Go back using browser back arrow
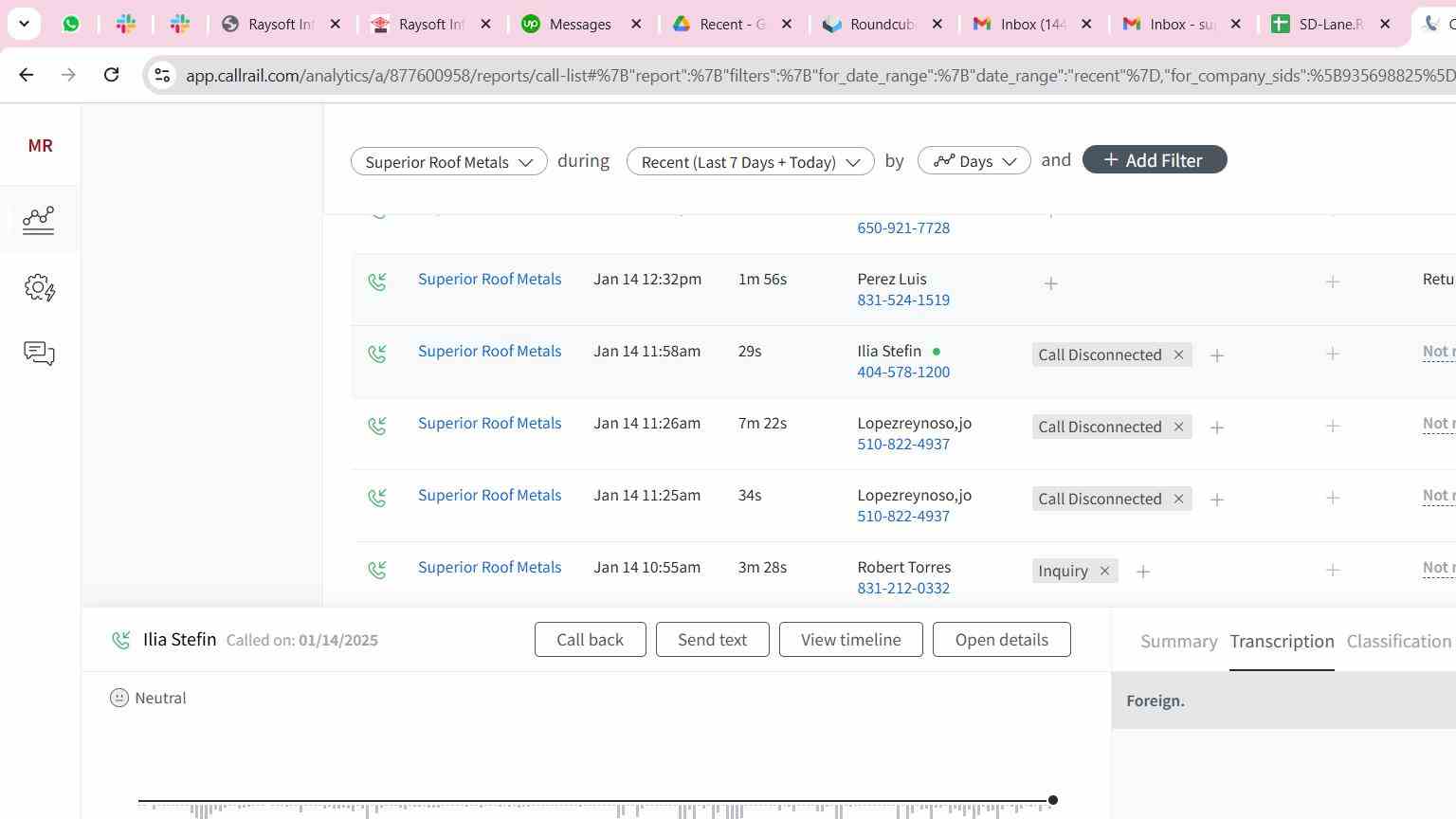This screenshot has width=1456, height=819. click(27, 75)
